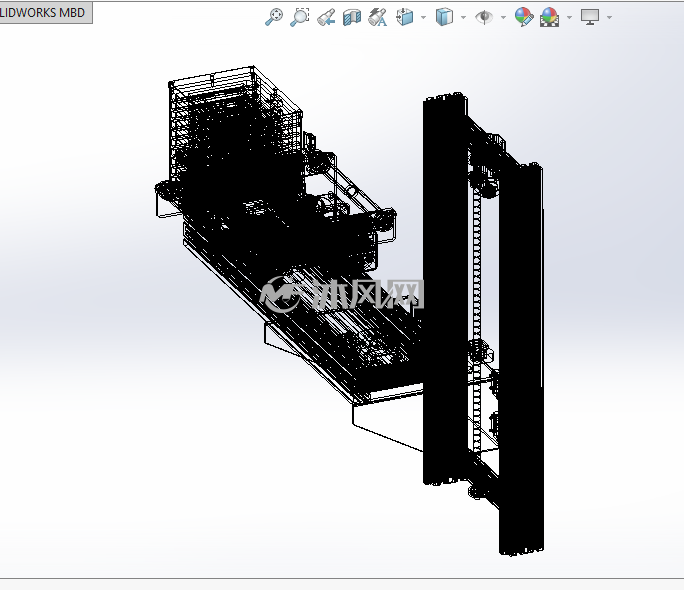Open the Dynamic Annotation Views tool
684x590 pixels.
point(378,17)
